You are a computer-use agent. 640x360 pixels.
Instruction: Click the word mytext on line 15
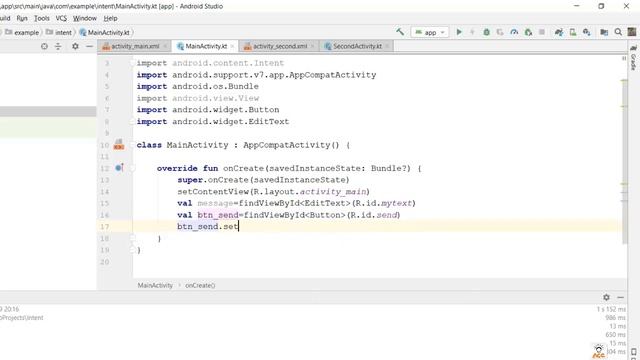click(396, 203)
